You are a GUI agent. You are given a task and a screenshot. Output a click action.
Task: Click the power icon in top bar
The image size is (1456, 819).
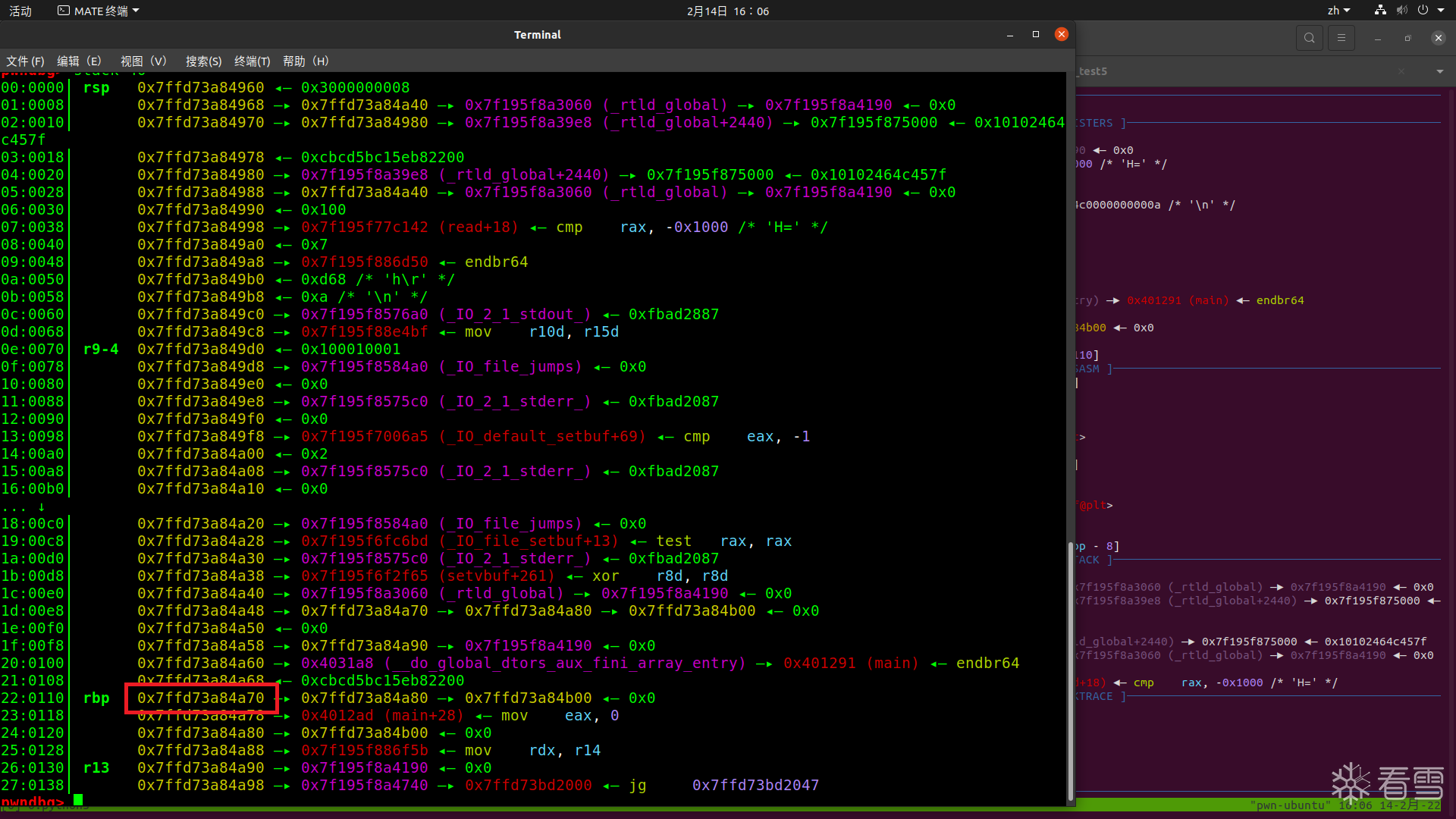1423,11
